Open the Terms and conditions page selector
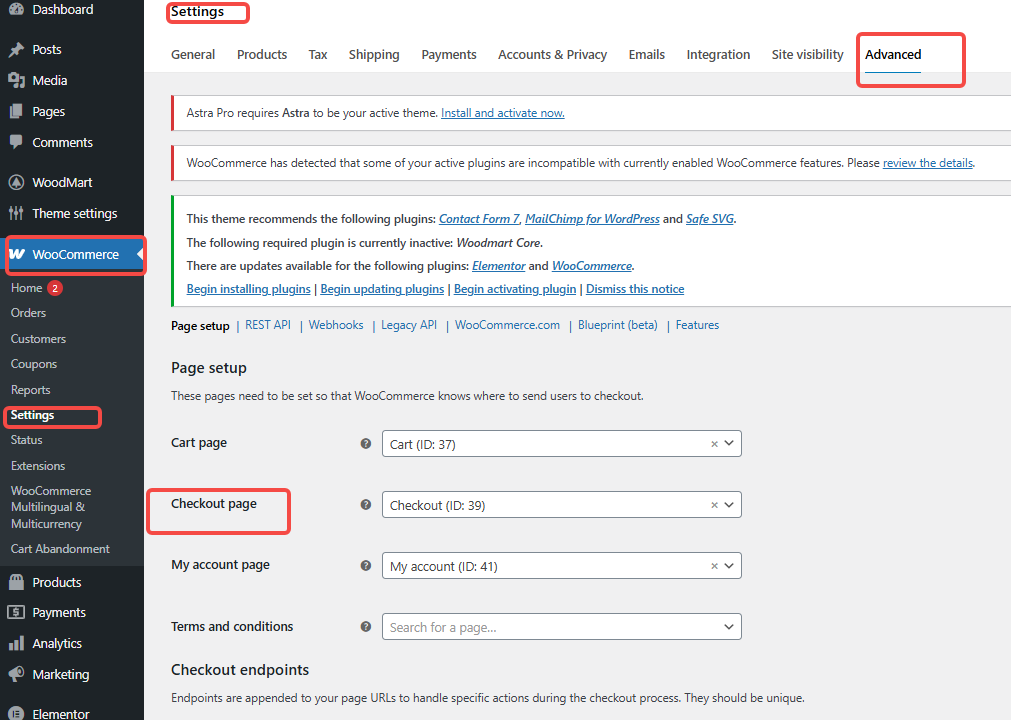 click(x=560, y=626)
